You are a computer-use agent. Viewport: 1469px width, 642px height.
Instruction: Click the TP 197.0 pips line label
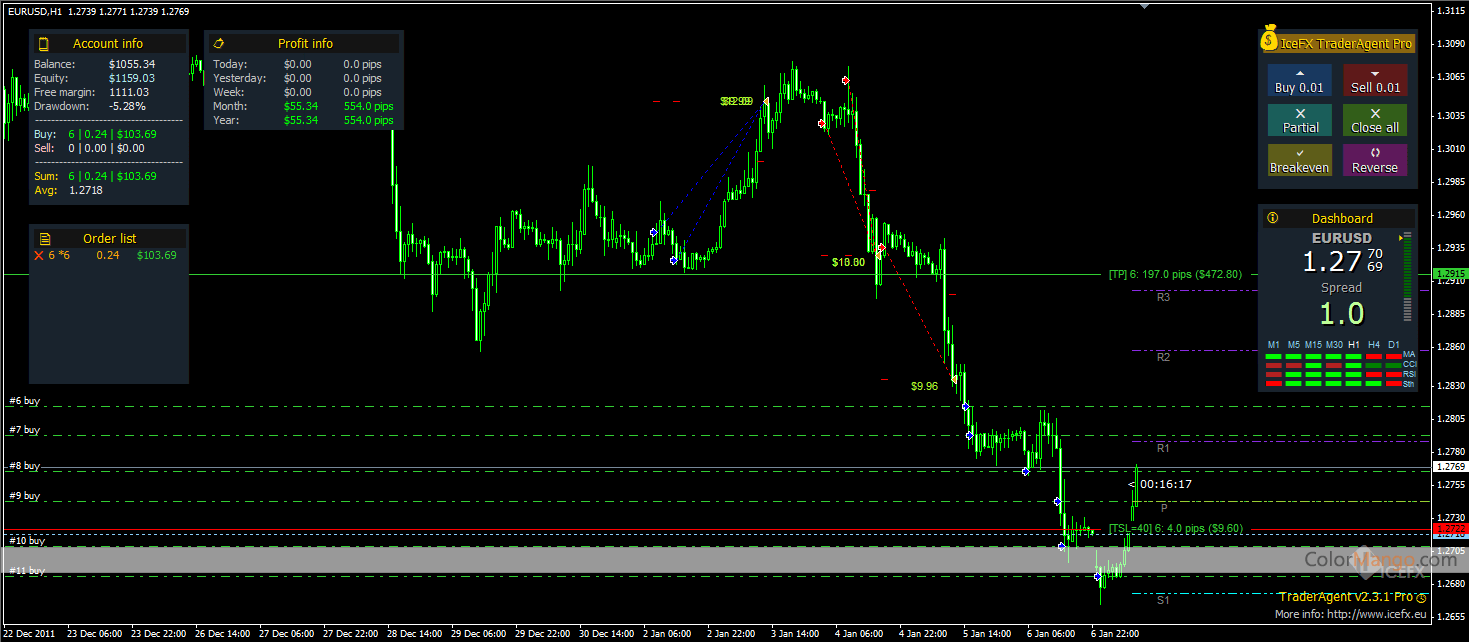[1175, 274]
